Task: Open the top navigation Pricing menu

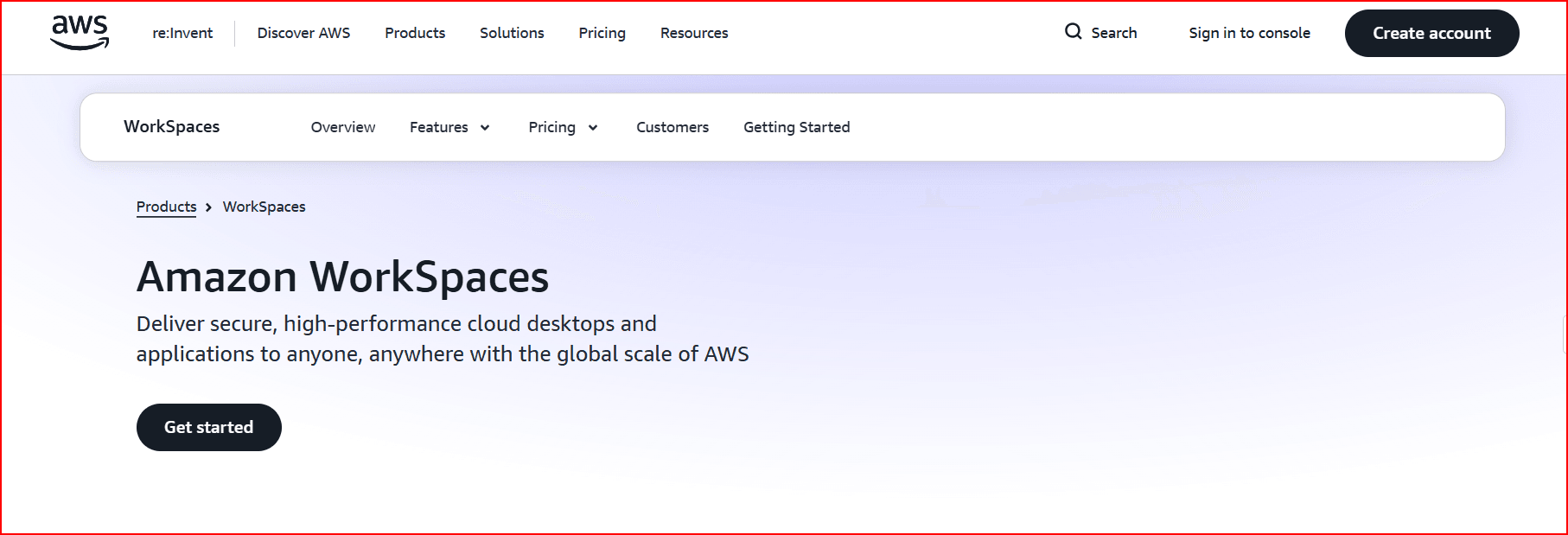Action: click(x=602, y=33)
